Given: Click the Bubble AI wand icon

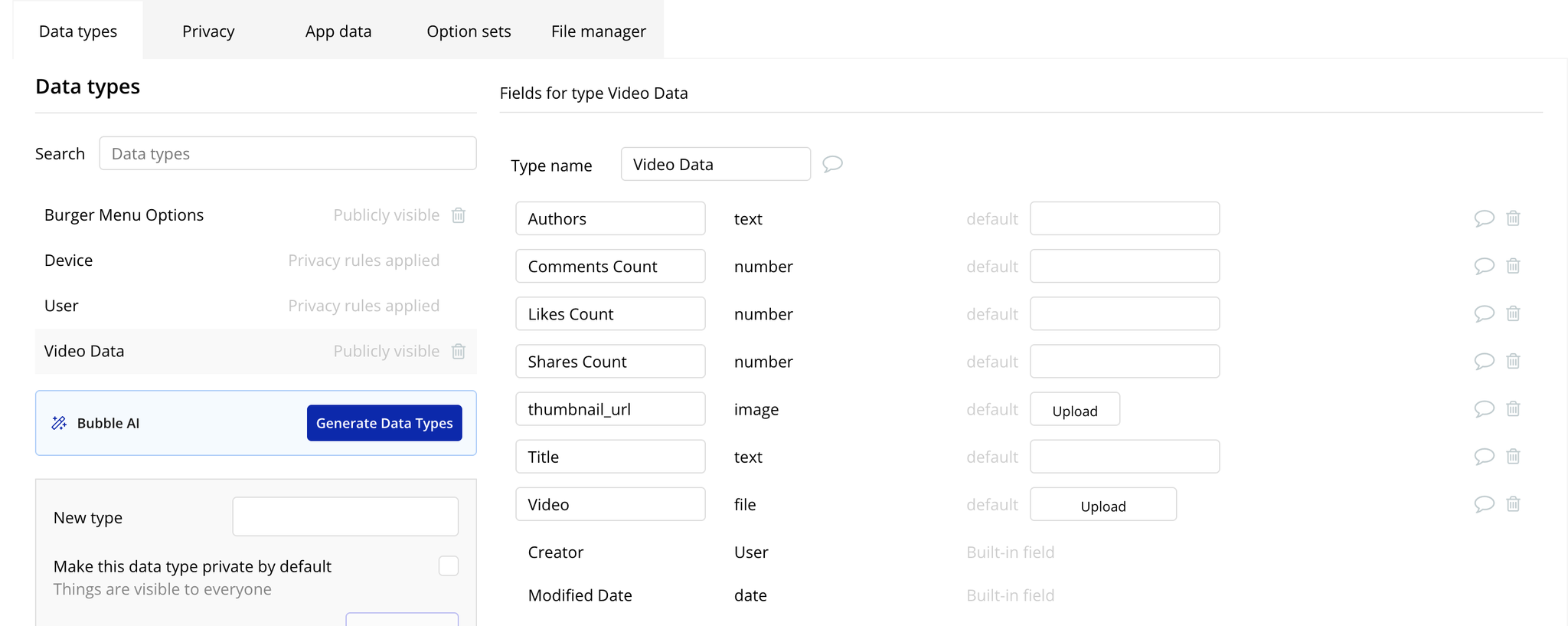Looking at the screenshot, I should tap(59, 423).
